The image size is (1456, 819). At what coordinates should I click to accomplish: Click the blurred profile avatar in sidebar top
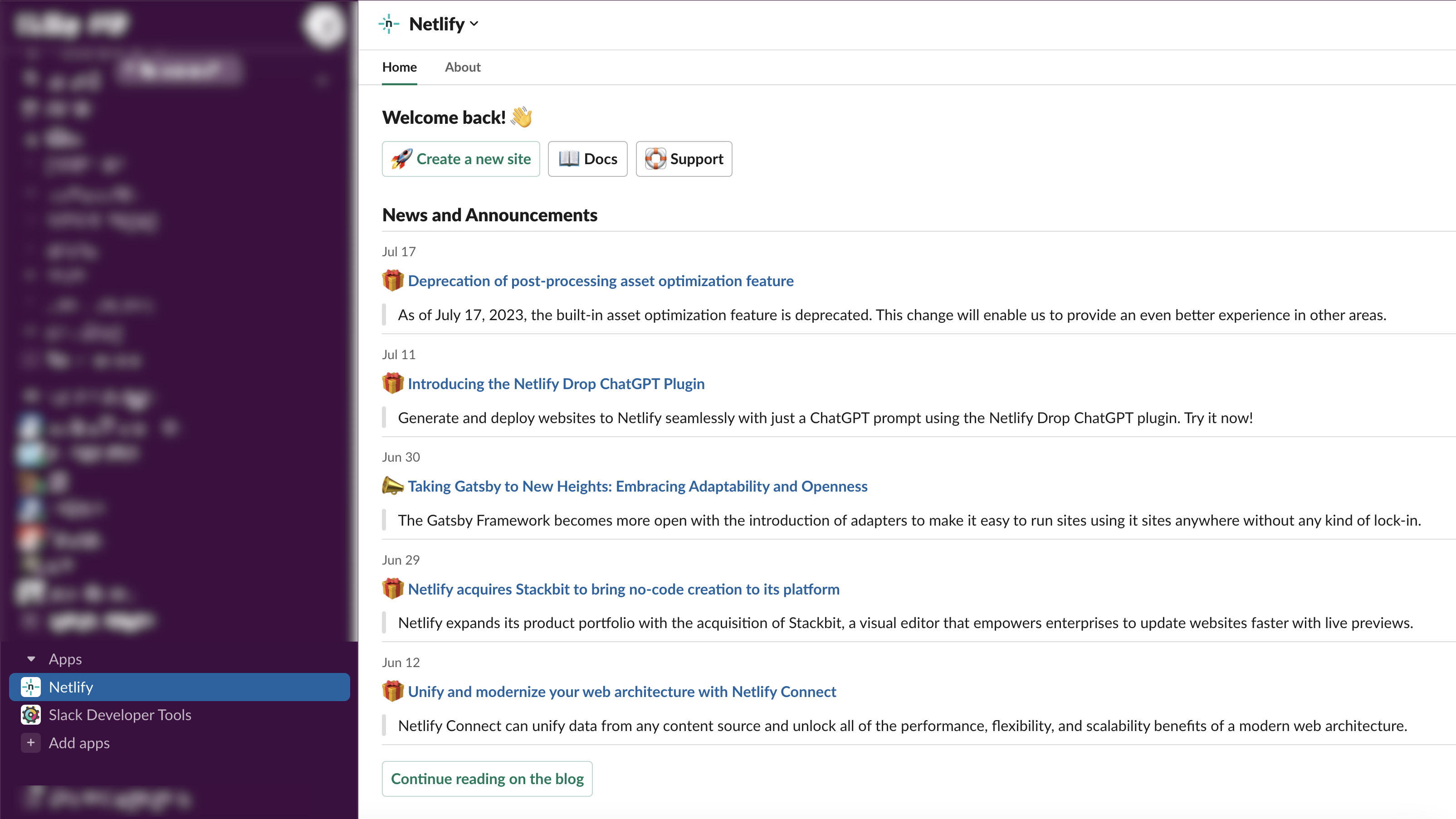pos(324,25)
